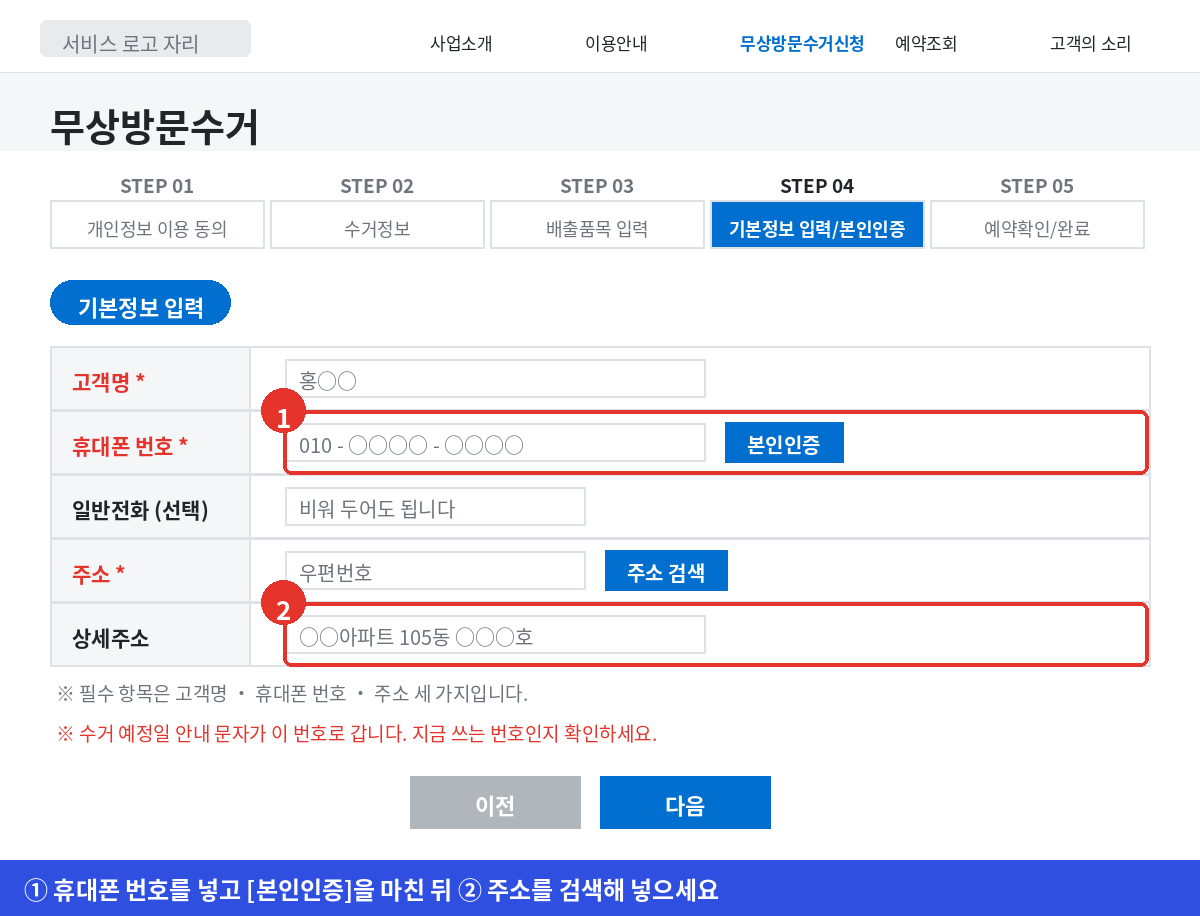Screen dimensions: 1200x916
Task: Select the 배출품목 입력 step tab
Action: tap(597, 225)
